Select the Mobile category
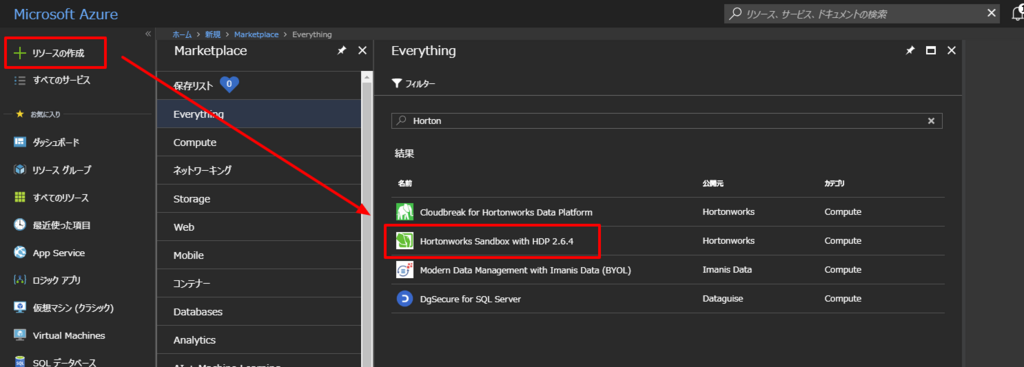The image size is (1024, 367). click(259, 255)
